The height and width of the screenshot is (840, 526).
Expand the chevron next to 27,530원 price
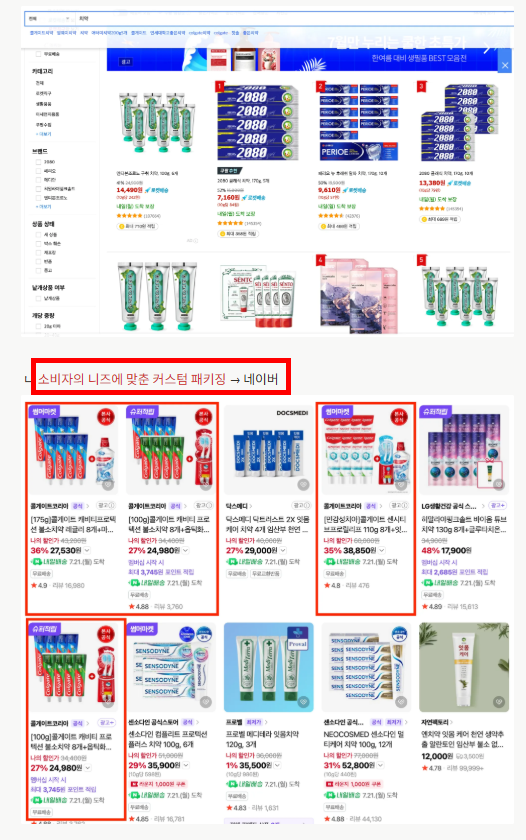pos(87,550)
